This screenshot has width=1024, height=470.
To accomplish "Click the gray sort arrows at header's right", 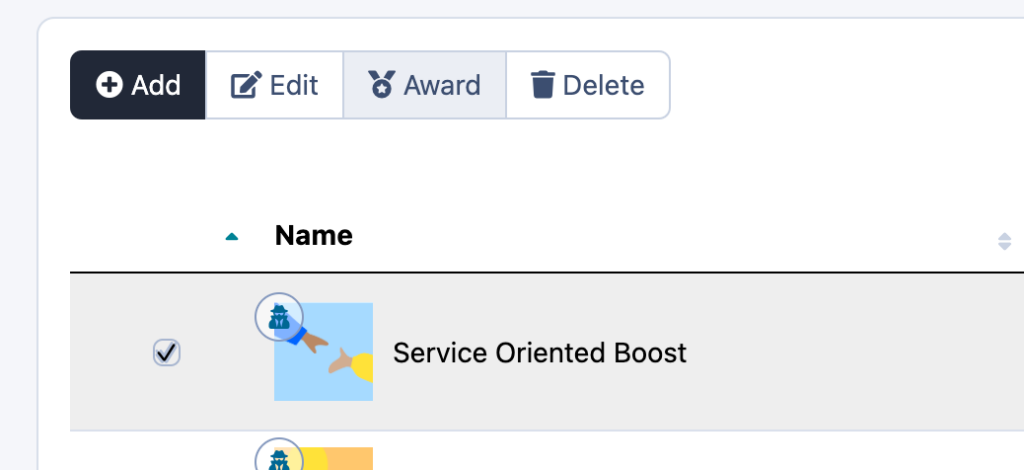I will coord(1004,241).
